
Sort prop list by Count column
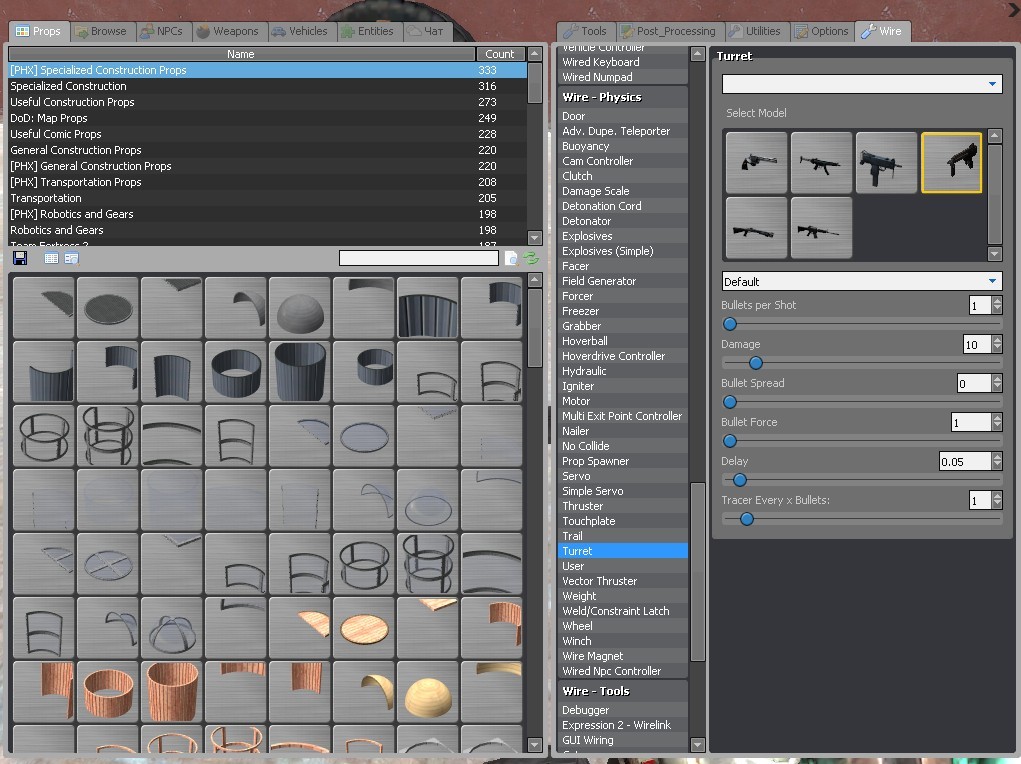point(499,54)
